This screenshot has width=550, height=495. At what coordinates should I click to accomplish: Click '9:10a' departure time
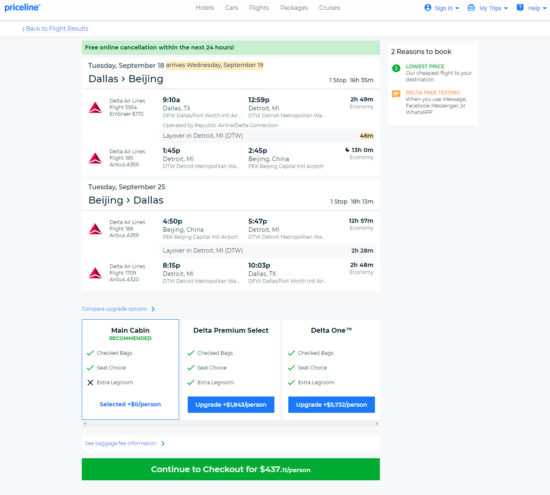171,100
